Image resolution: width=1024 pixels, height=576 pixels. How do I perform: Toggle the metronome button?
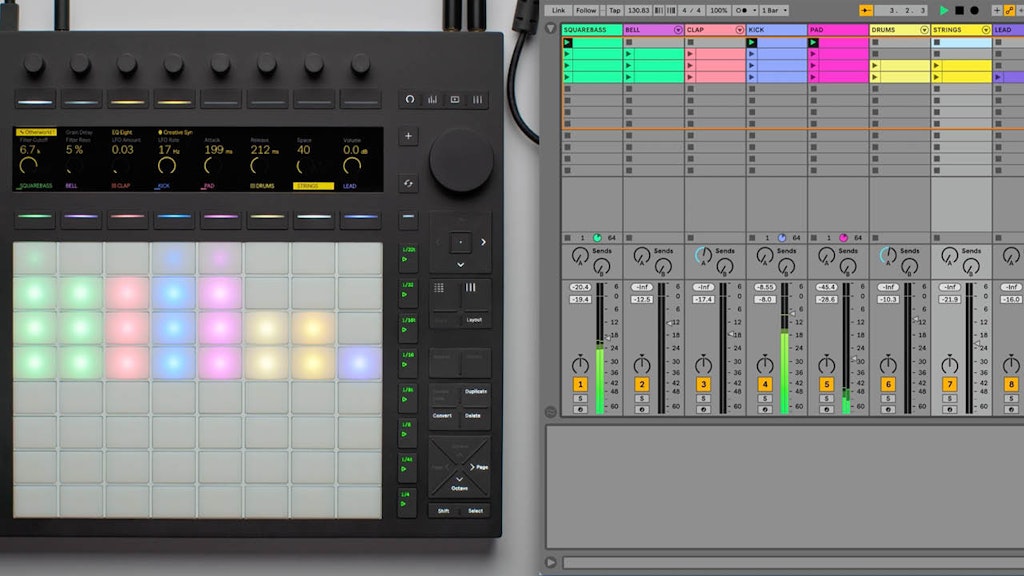(743, 10)
